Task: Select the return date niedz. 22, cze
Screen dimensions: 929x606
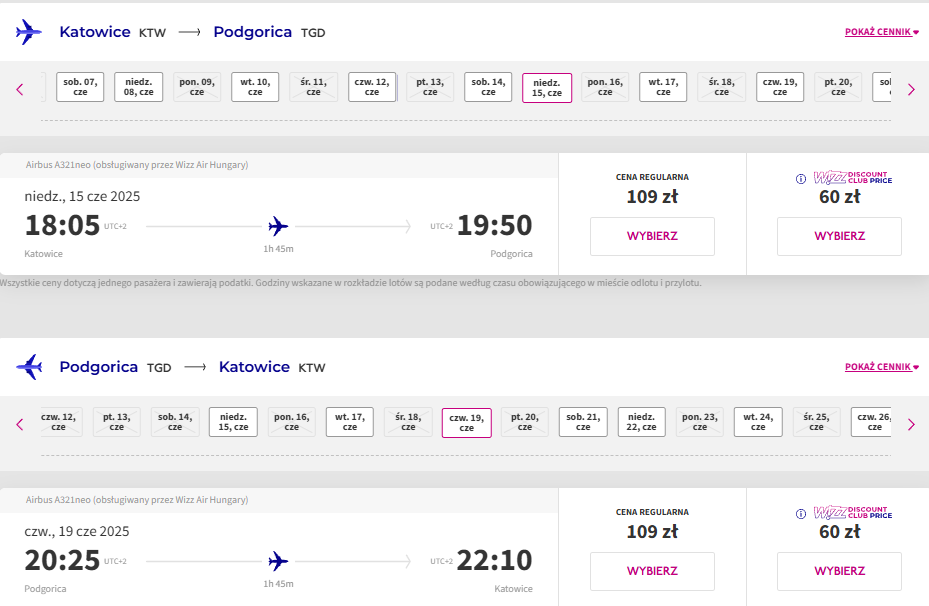Action: (x=641, y=422)
